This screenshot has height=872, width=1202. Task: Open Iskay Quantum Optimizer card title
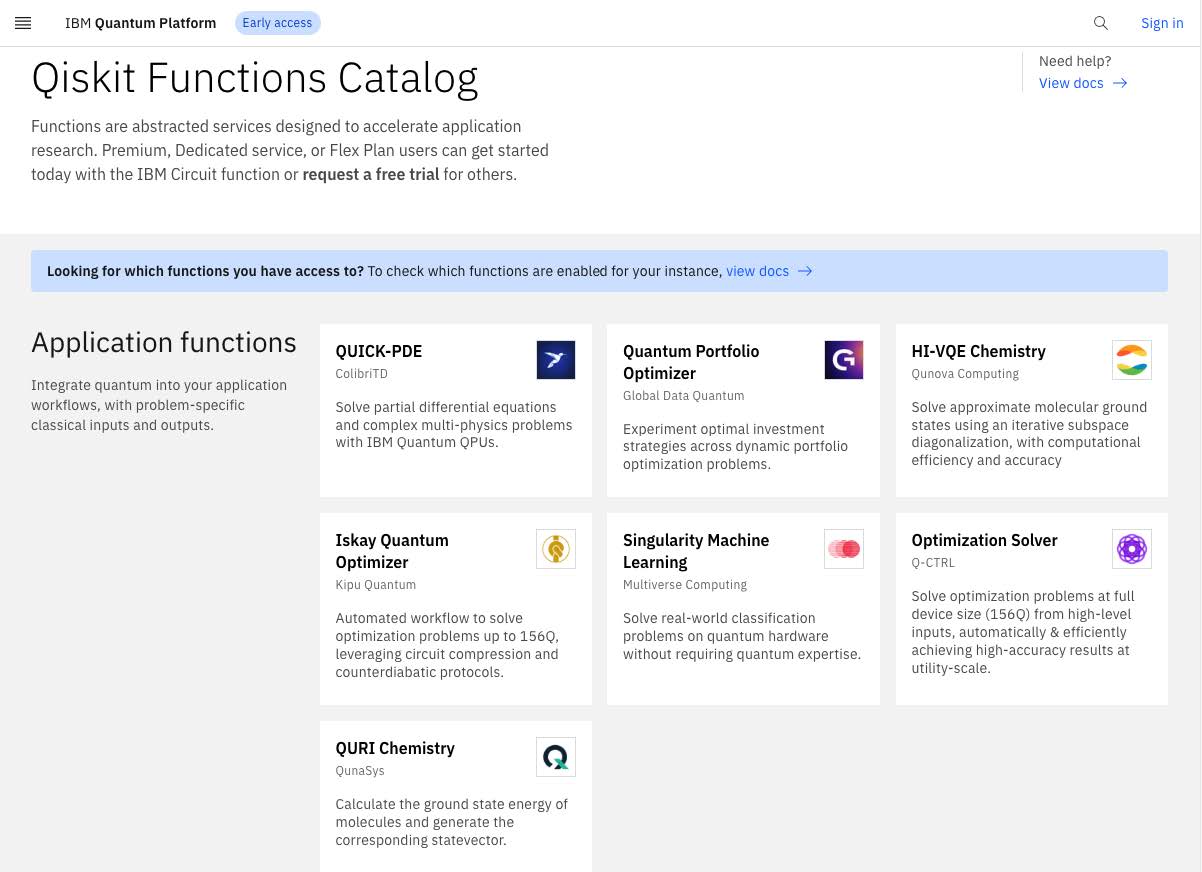(x=391, y=551)
